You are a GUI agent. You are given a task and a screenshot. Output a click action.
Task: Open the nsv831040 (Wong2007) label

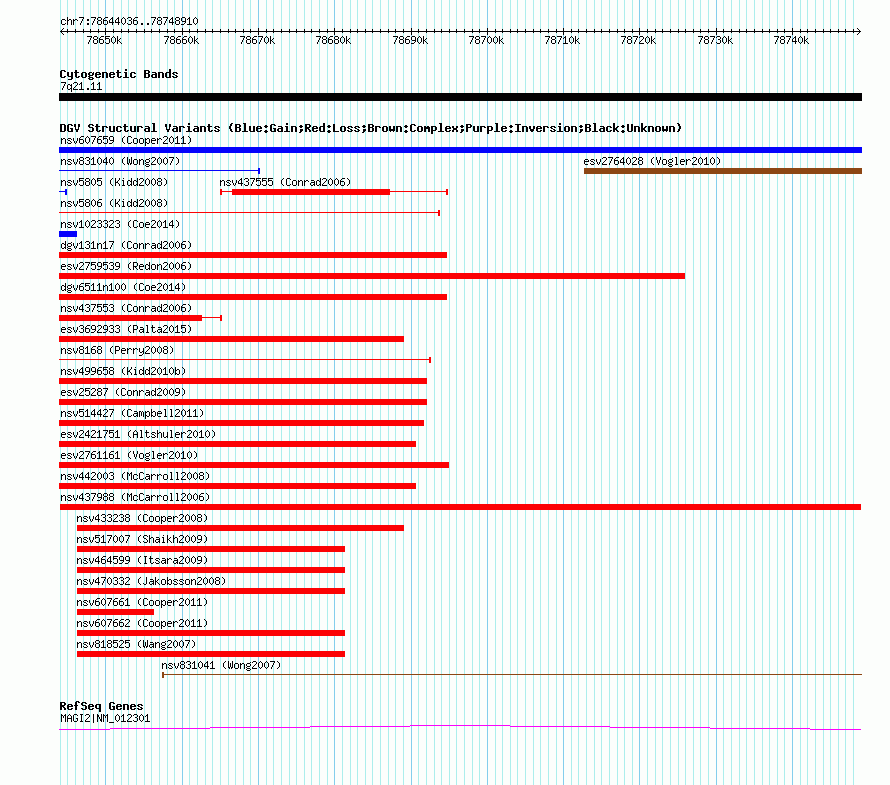120,161
